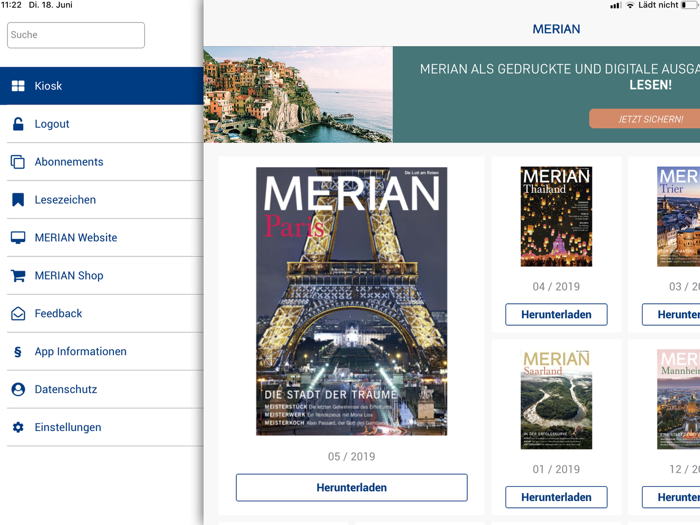Download the Mannheim issue via Herunterladen
This screenshot has width=700, height=525.
[671, 497]
